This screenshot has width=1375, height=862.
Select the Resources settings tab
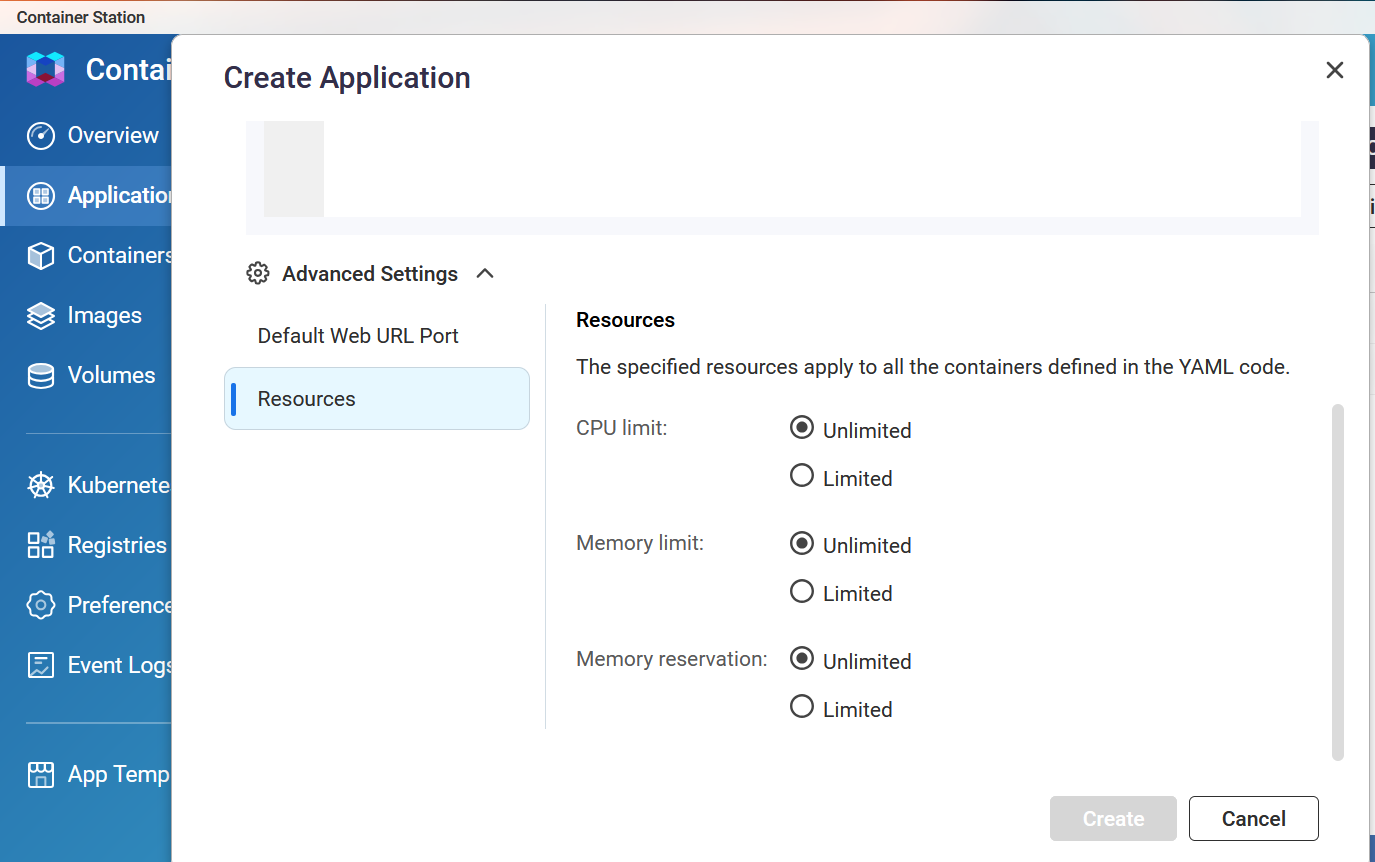[377, 399]
